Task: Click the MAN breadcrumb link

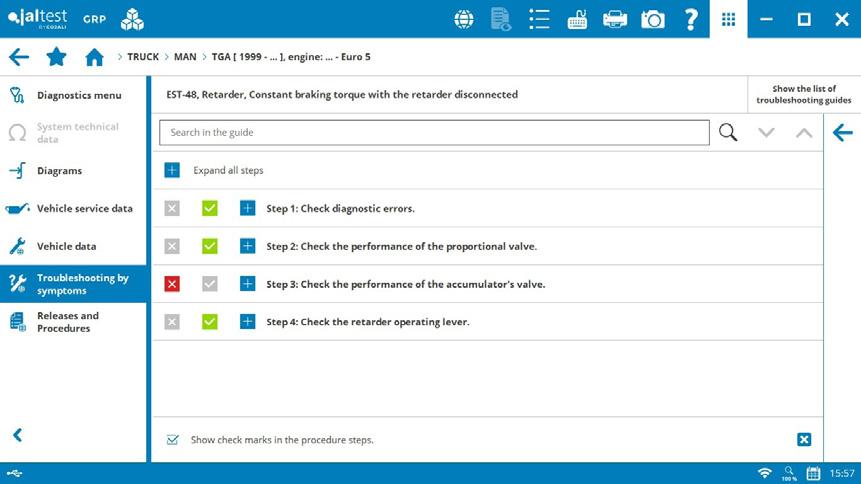Action: [x=185, y=57]
